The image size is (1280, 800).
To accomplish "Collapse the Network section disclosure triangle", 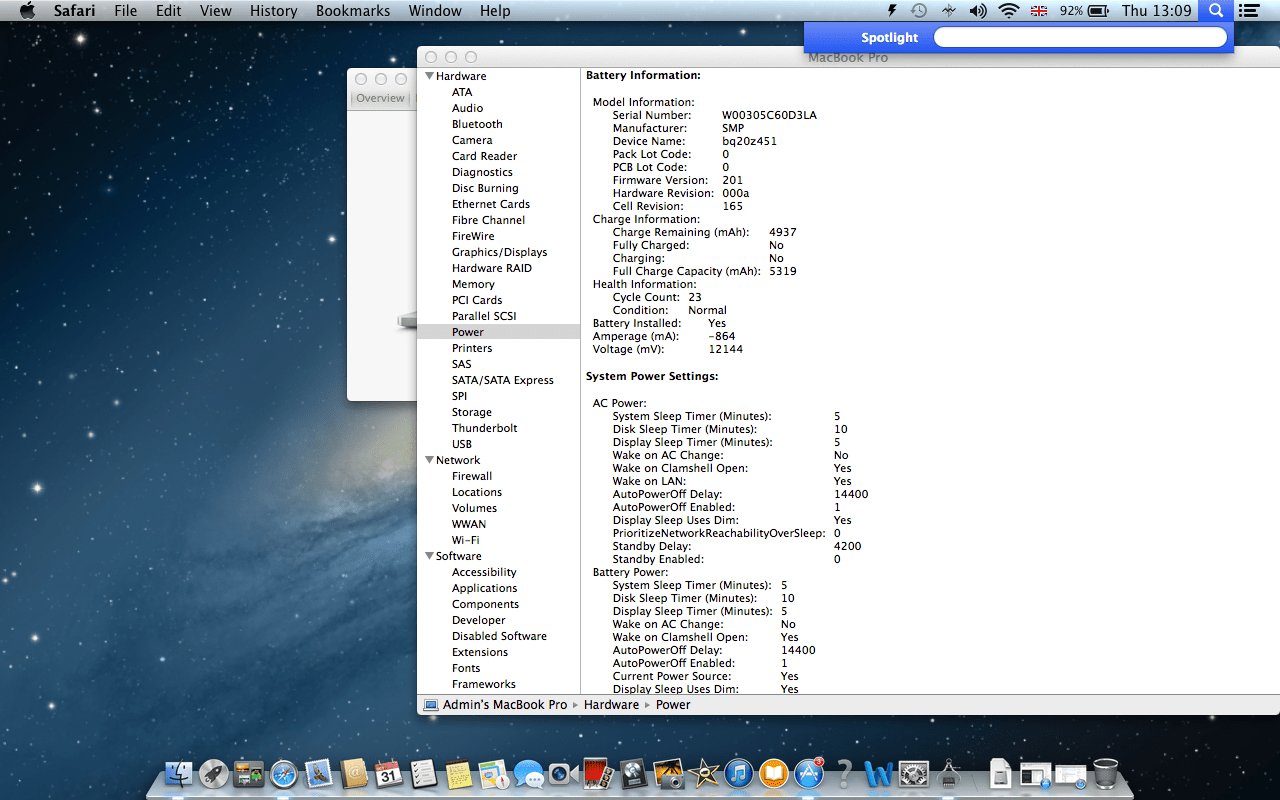I will click(x=430, y=460).
